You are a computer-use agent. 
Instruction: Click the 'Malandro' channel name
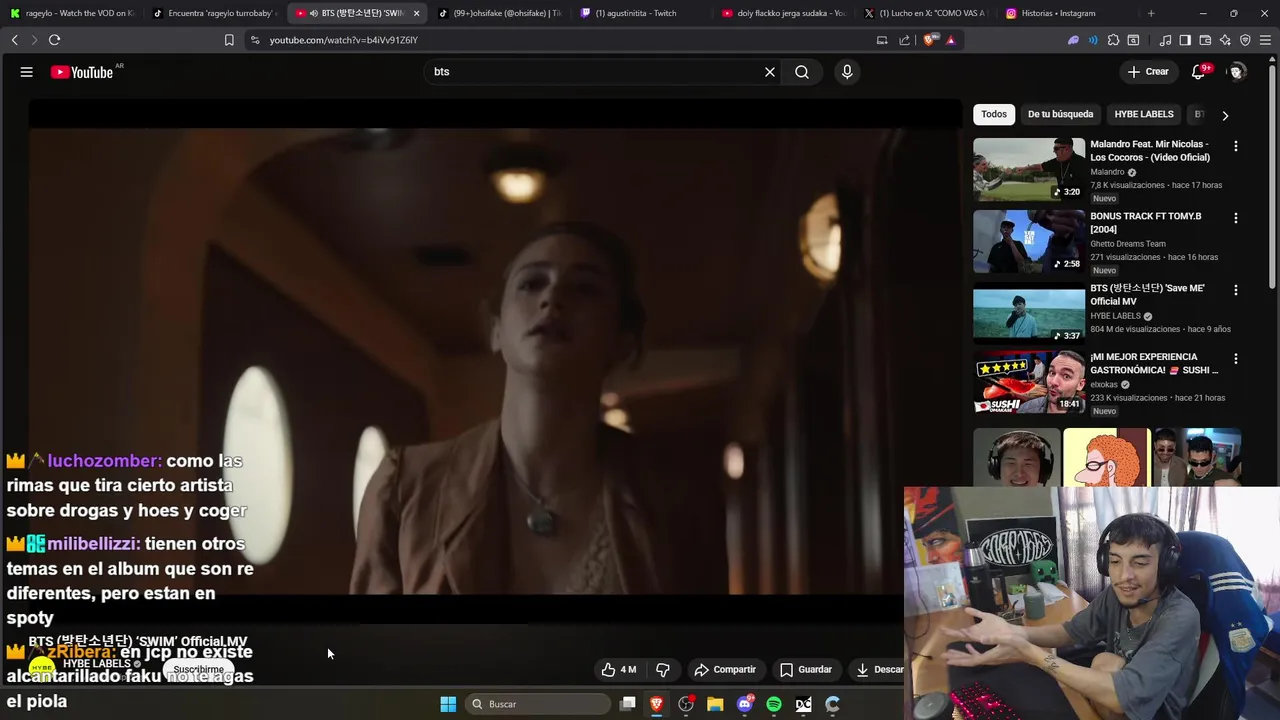[1107, 172]
